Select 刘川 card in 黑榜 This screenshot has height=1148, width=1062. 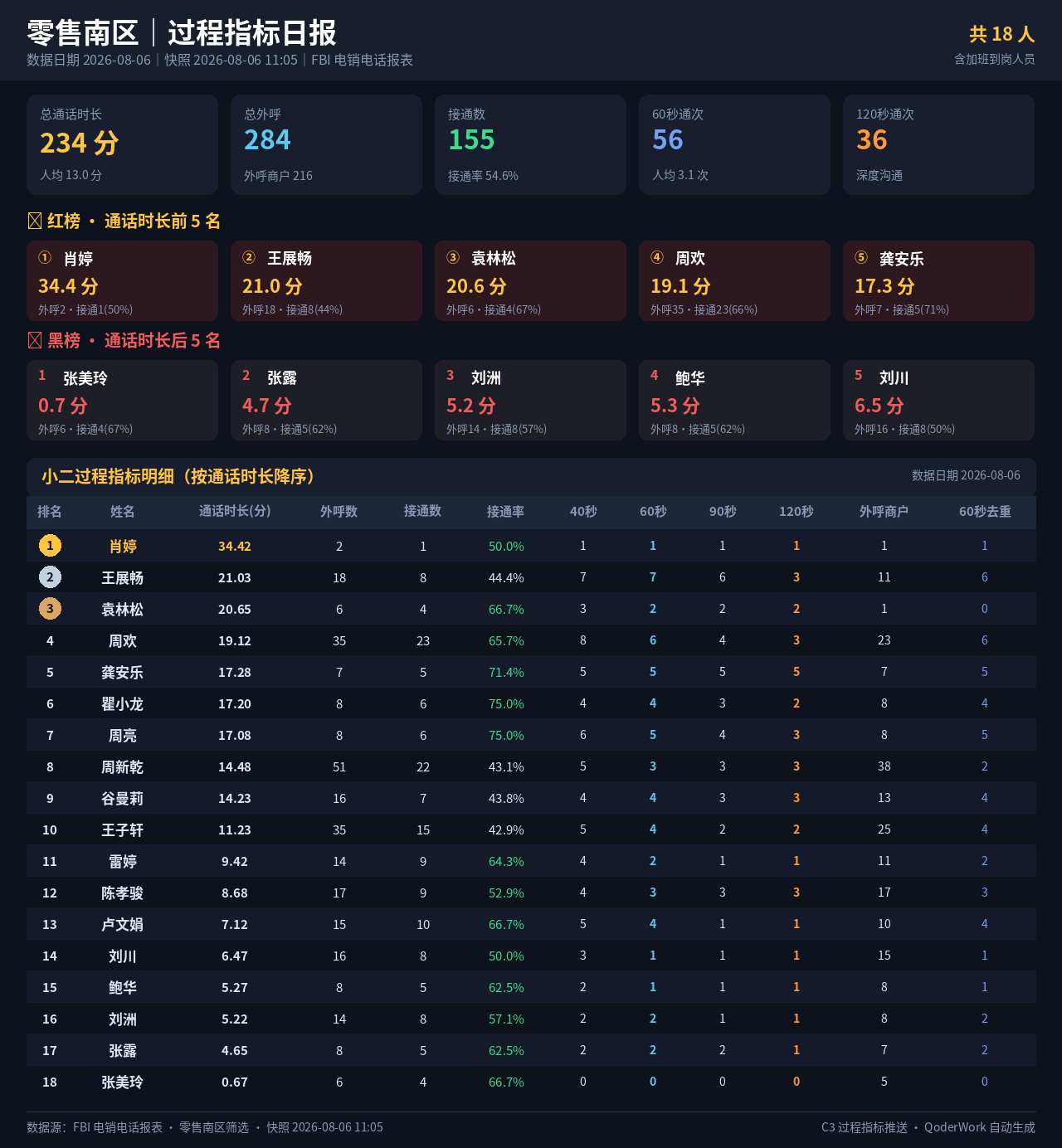(938, 400)
